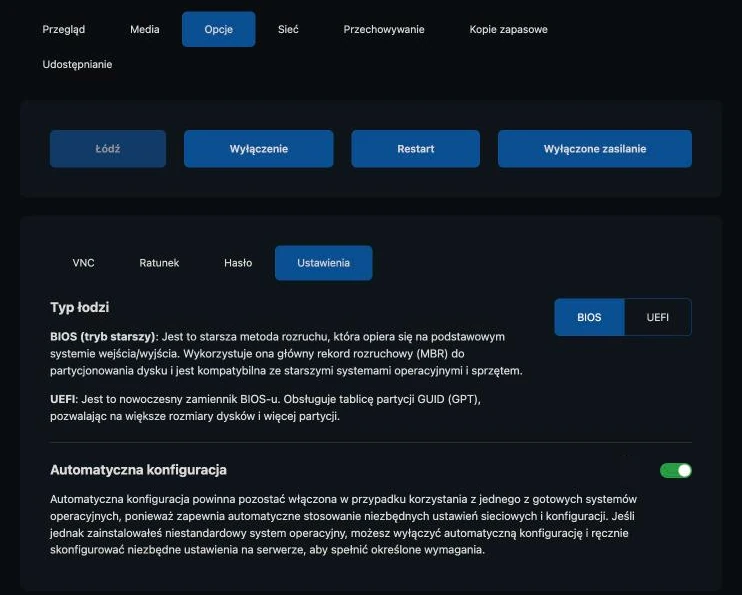Viewport: 742px width, 595px height.
Task: Choose the BIOS boot type
Action: 589,317
